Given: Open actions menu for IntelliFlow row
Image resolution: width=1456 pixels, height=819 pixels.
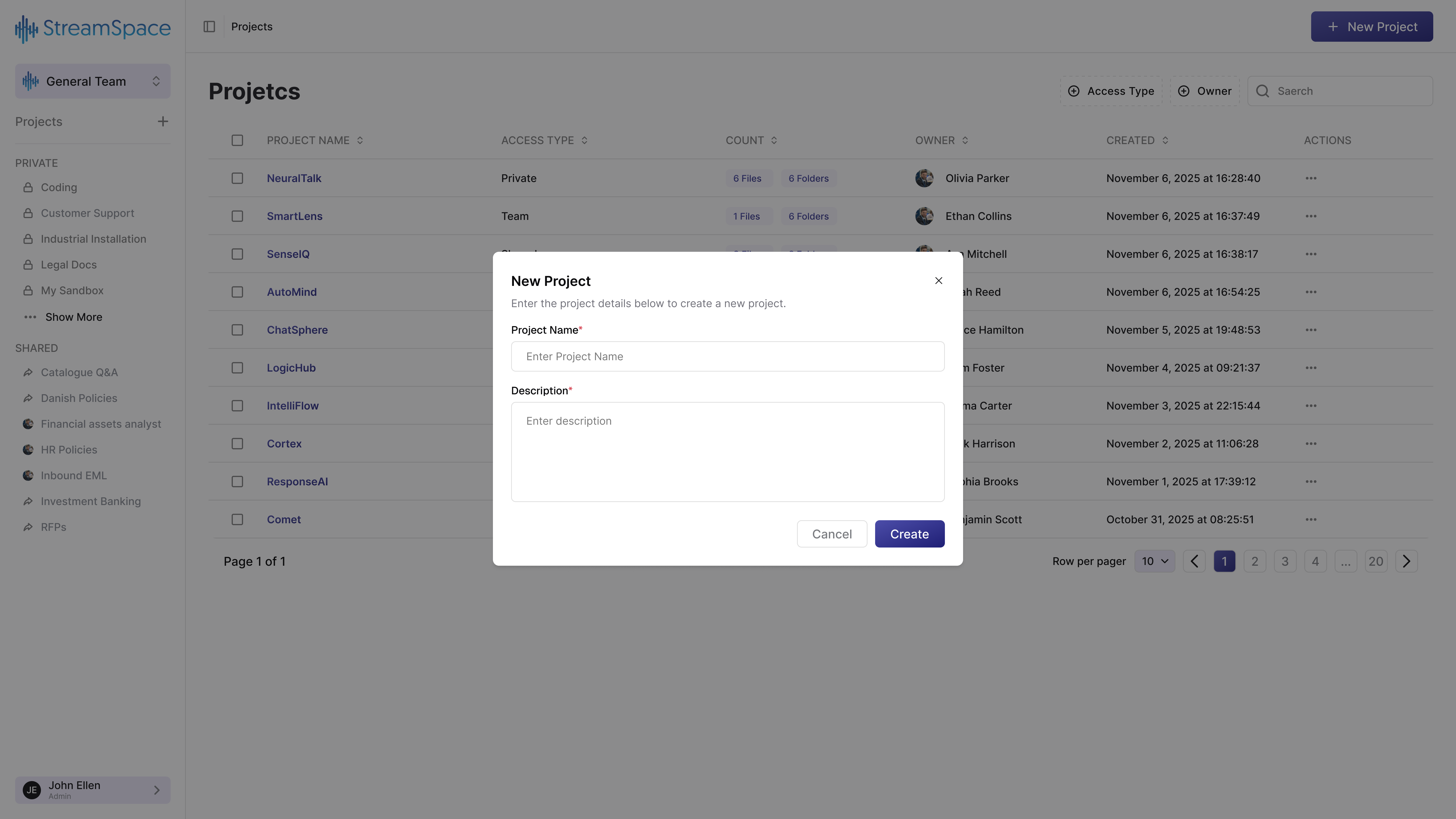Looking at the screenshot, I should coord(1311,406).
